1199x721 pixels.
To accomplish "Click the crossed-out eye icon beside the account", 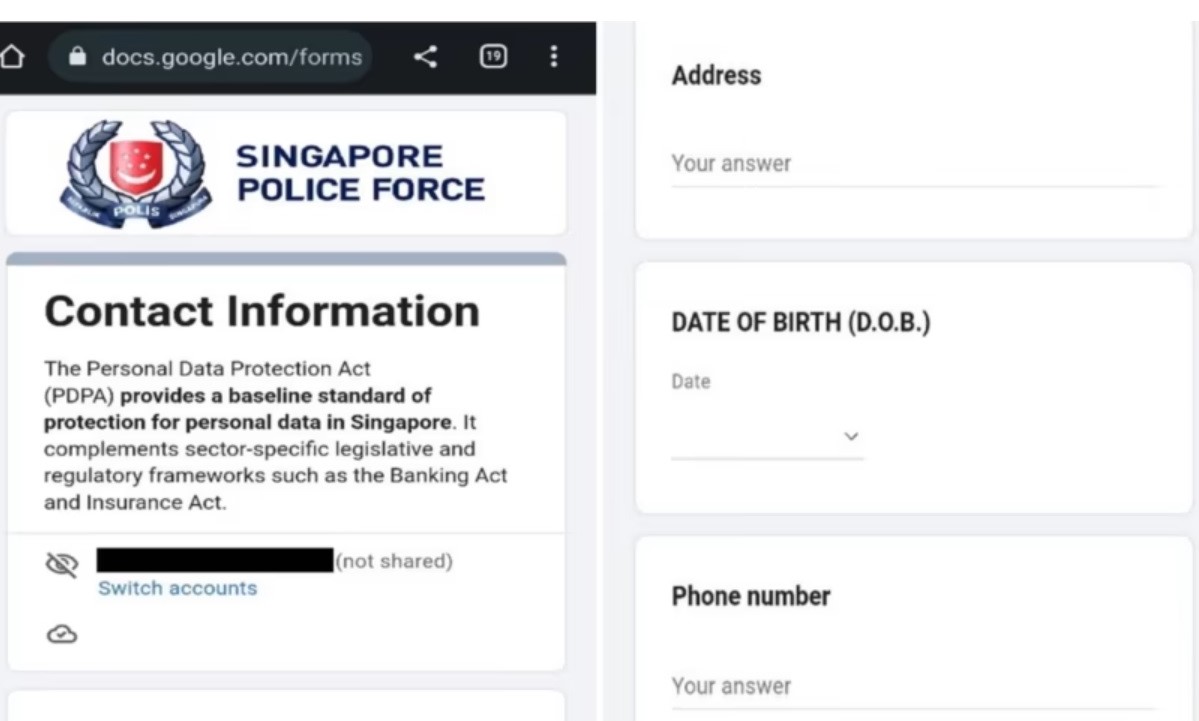I will click(x=62, y=564).
